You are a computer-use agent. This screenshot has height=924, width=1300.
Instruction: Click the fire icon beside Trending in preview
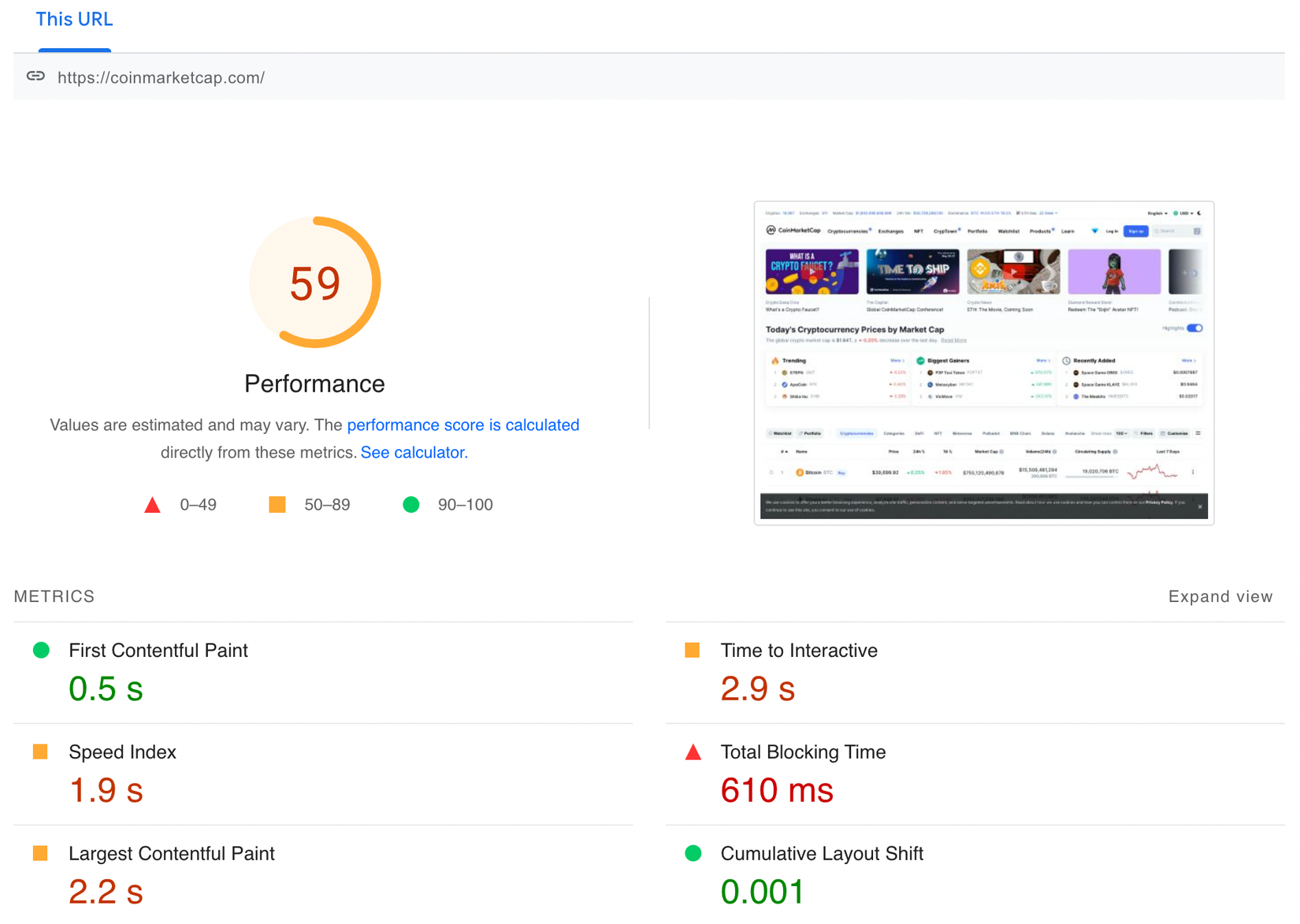[775, 361]
